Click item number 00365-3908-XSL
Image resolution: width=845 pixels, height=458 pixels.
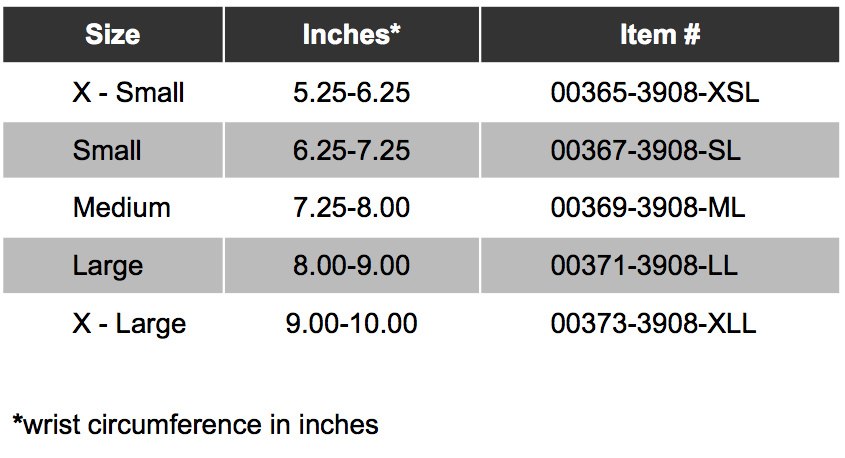point(655,93)
